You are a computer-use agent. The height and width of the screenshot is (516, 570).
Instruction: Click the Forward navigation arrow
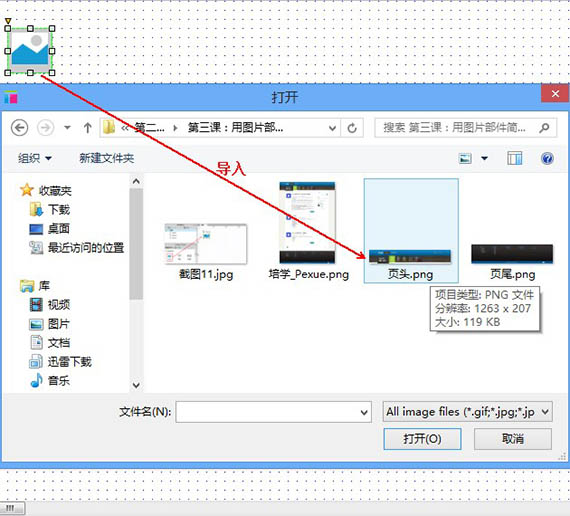tap(45, 128)
